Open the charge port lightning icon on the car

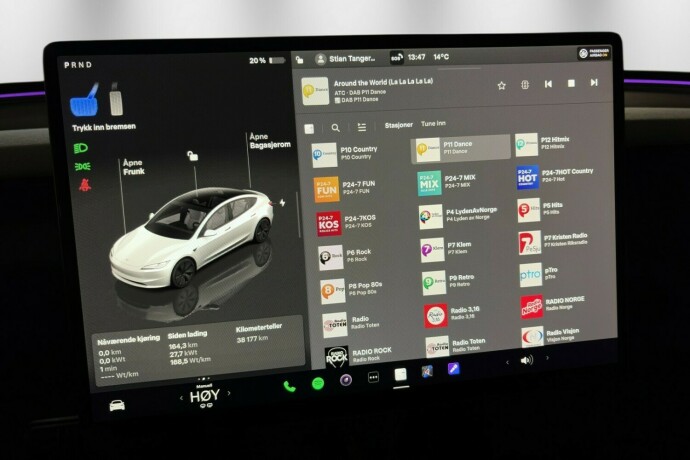click(282, 202)
